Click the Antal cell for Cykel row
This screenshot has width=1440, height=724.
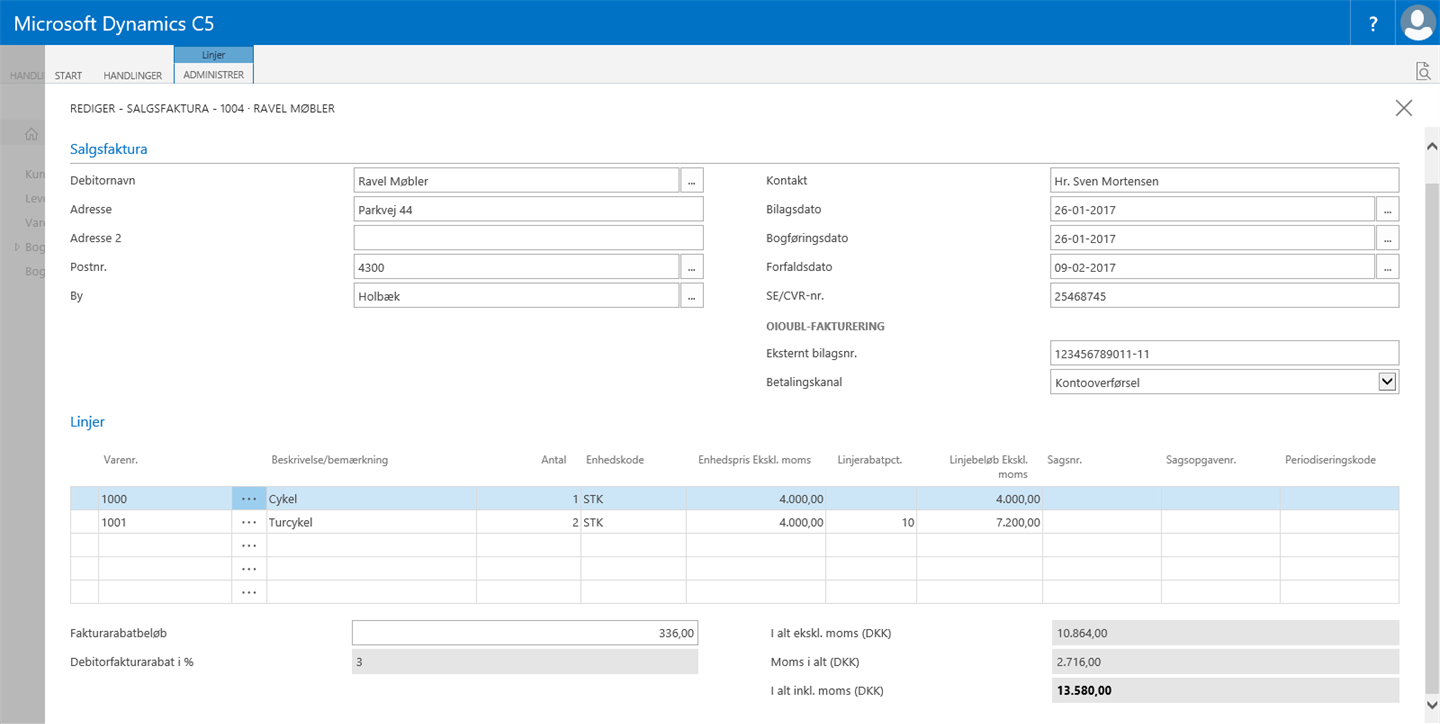click(529, 499)
